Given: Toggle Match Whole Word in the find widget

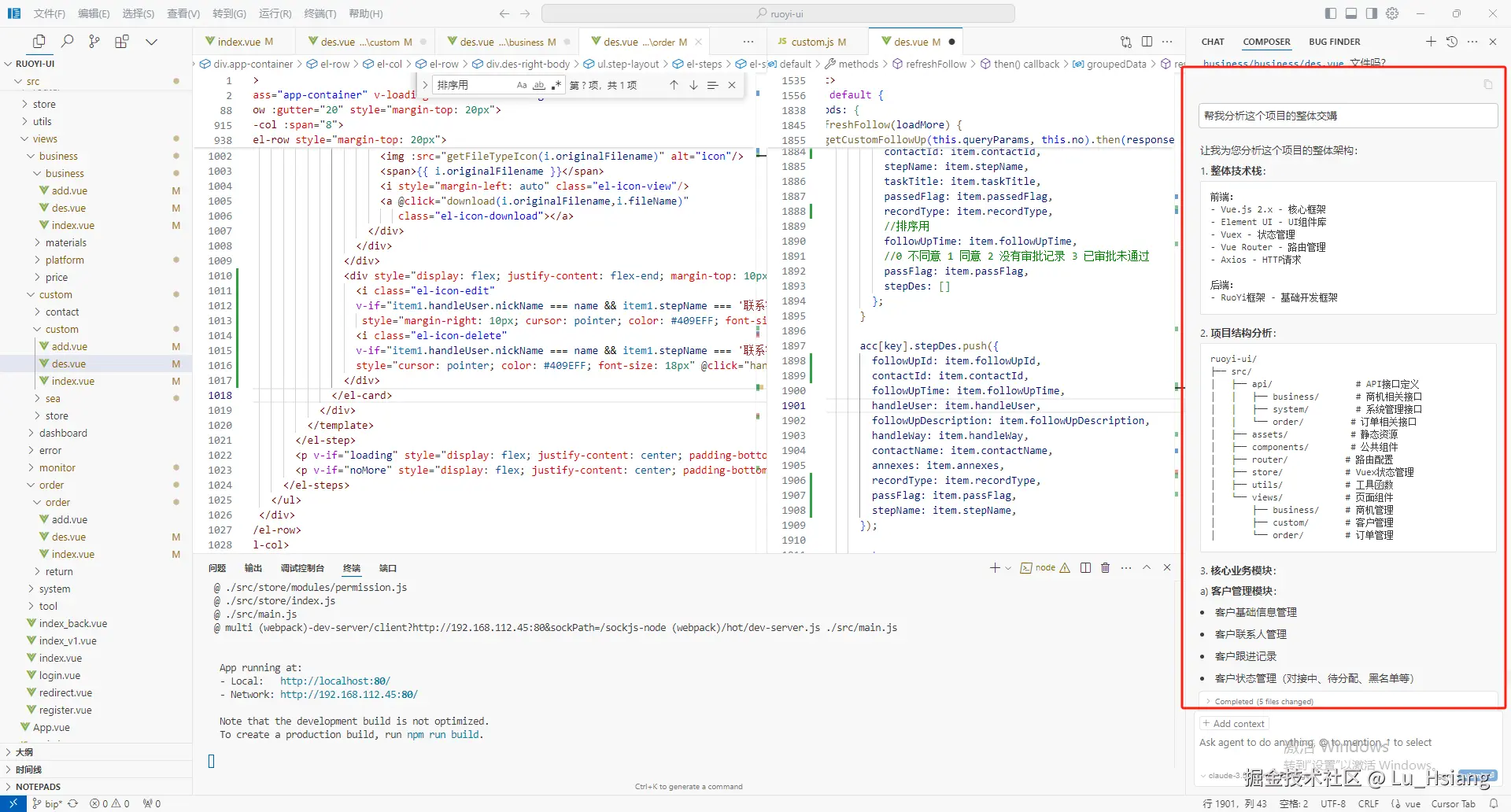Looking at the screenshot, I should point(539,85).
